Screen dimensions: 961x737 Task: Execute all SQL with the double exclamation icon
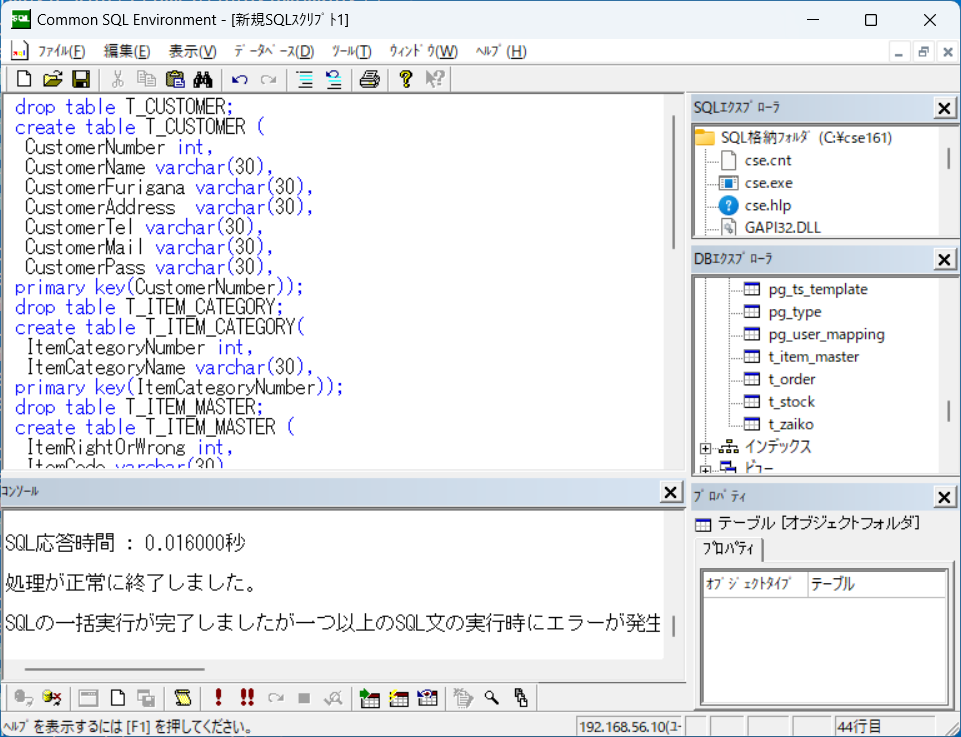[x=247, y=697]
